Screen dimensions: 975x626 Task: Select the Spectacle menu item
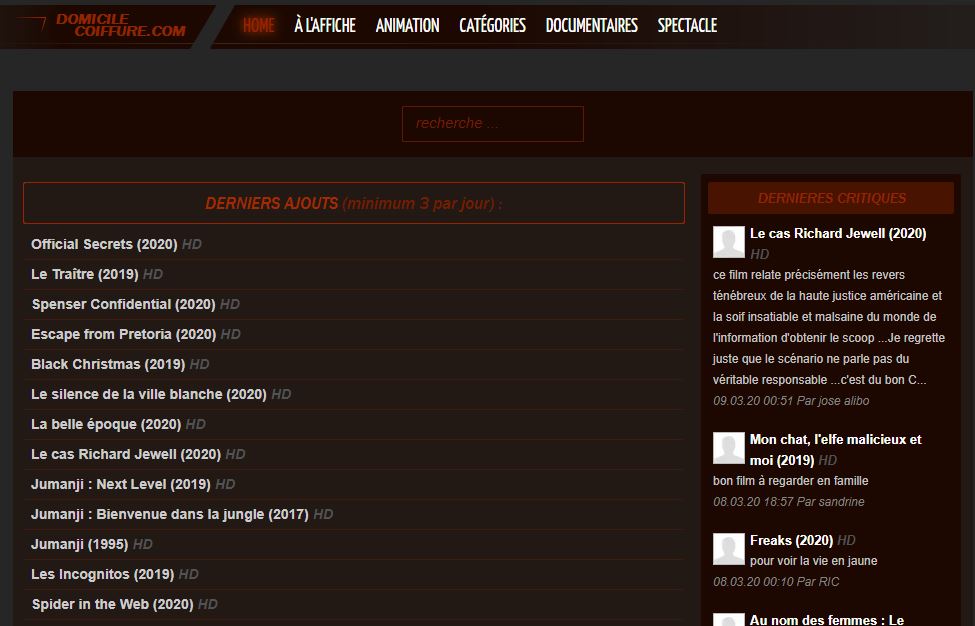pos(687,25)
